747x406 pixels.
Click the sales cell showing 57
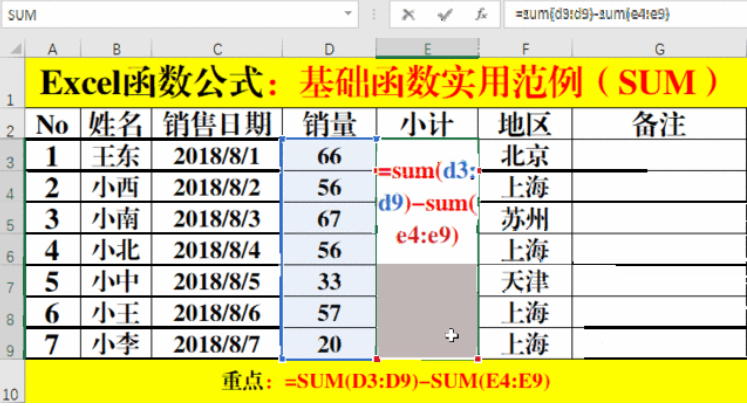(x=329, y=313)
